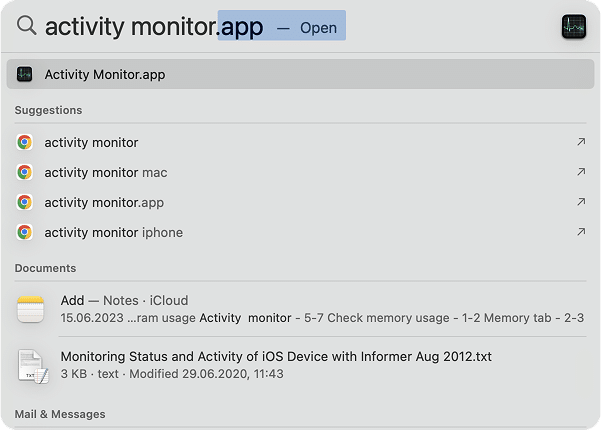This screenshot has width=601, height=430.
Task: Click the 'Mail & Messages' section header
Action: tap(60, 414)
